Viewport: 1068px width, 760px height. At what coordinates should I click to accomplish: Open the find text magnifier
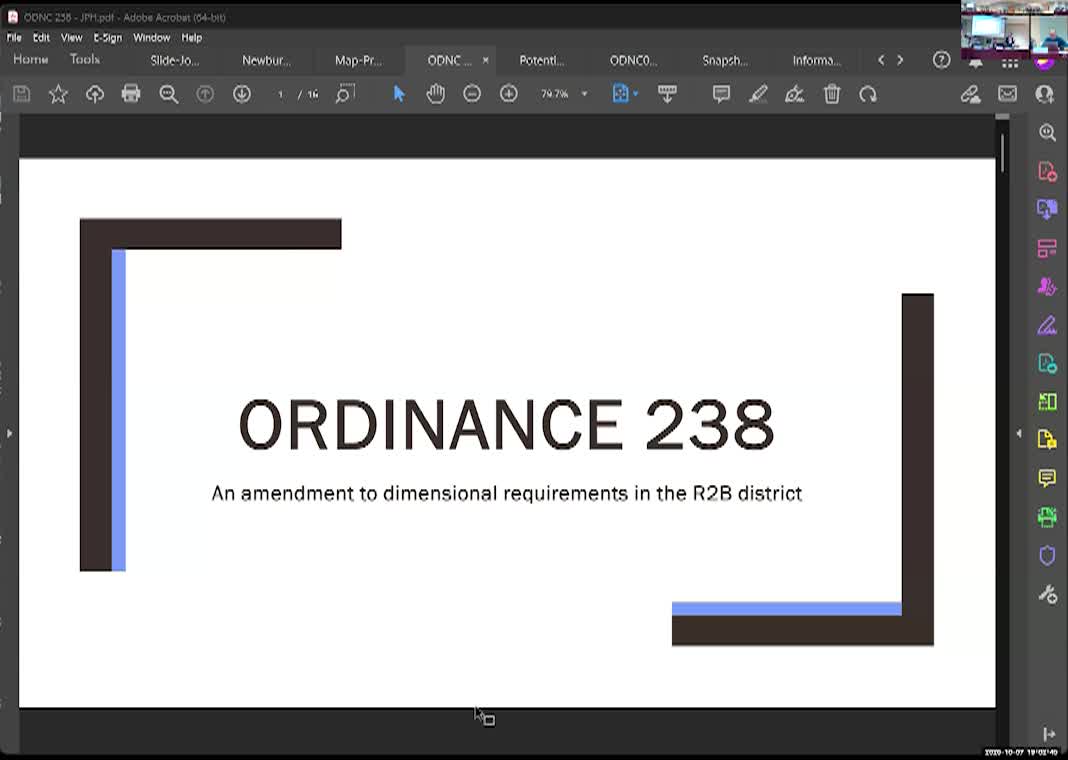(x=168, y=94)
